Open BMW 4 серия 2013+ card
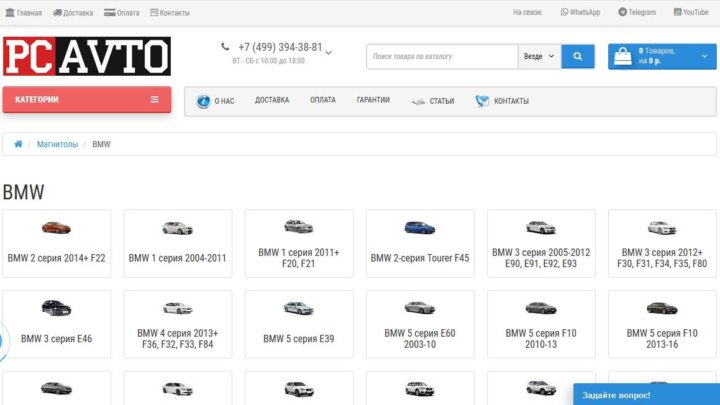Viewport: 720px width, 405px height. click(178, 324)
